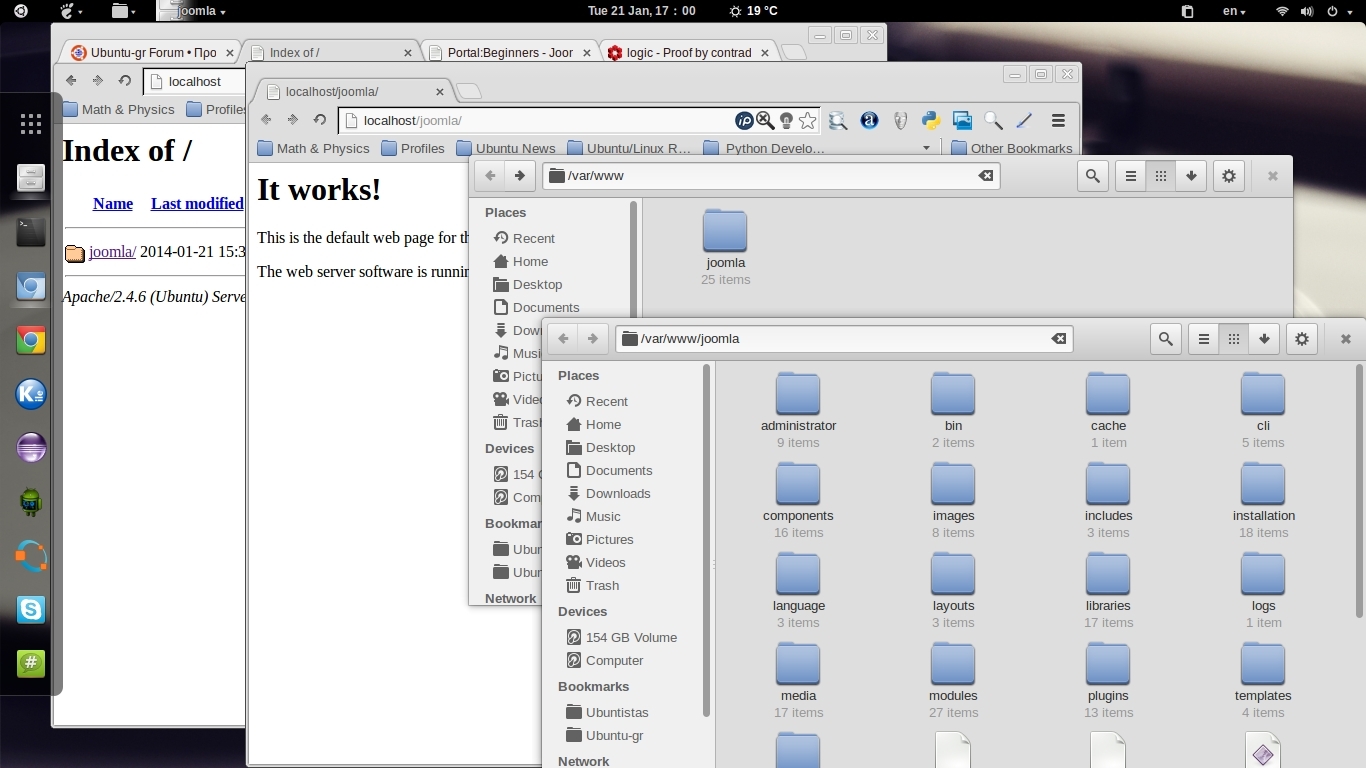The height and width of the screenshot is (768, 1366).
Task: Expand the bookmarks bar overflow arrow
Action: click(x=926, y=148)
